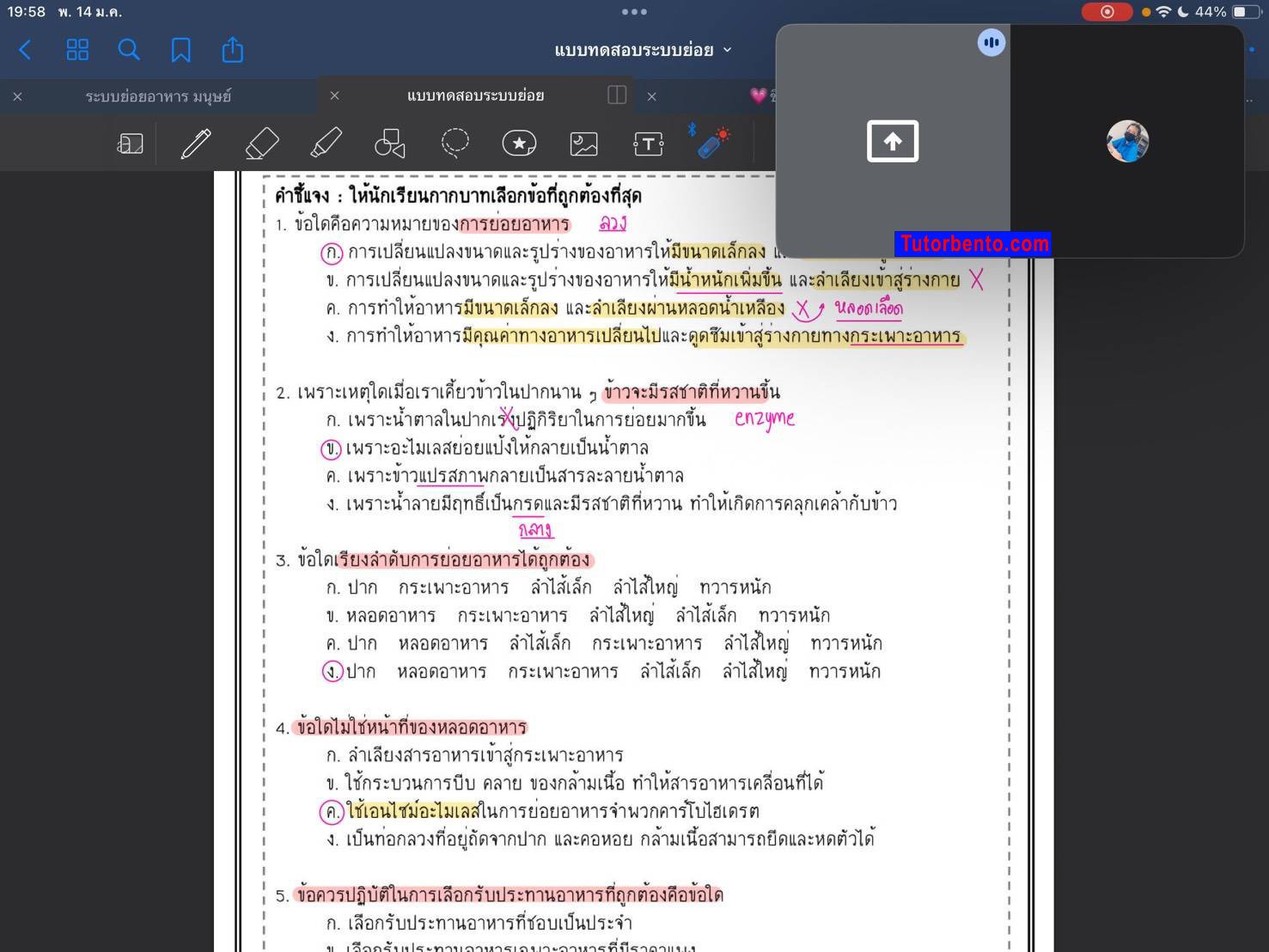The height and width of the screenshot is (952, 1269).
Task: Select the แบบทดสอบระบบย่อย tab
Action: (x=474, y=96)
